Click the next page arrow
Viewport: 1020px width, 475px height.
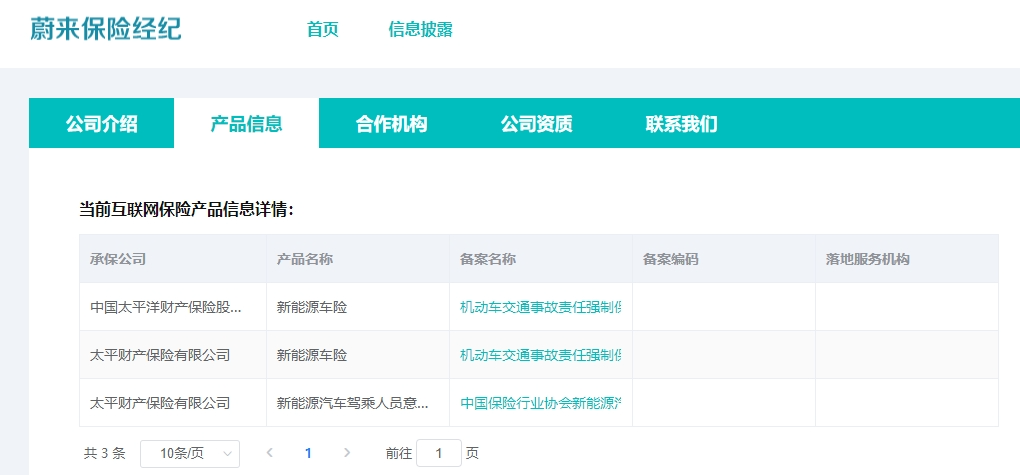pos(347,453)
